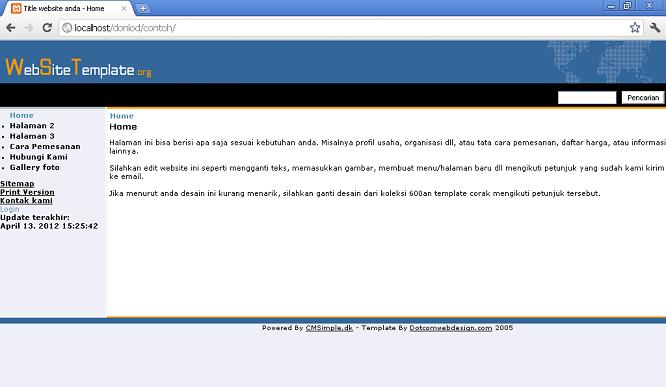Click the paragraph starting 'Halaman ini bisa berisi'
The width and height of the screenshot is (666, 387).
pyautogui.click(x=387, y=147)
